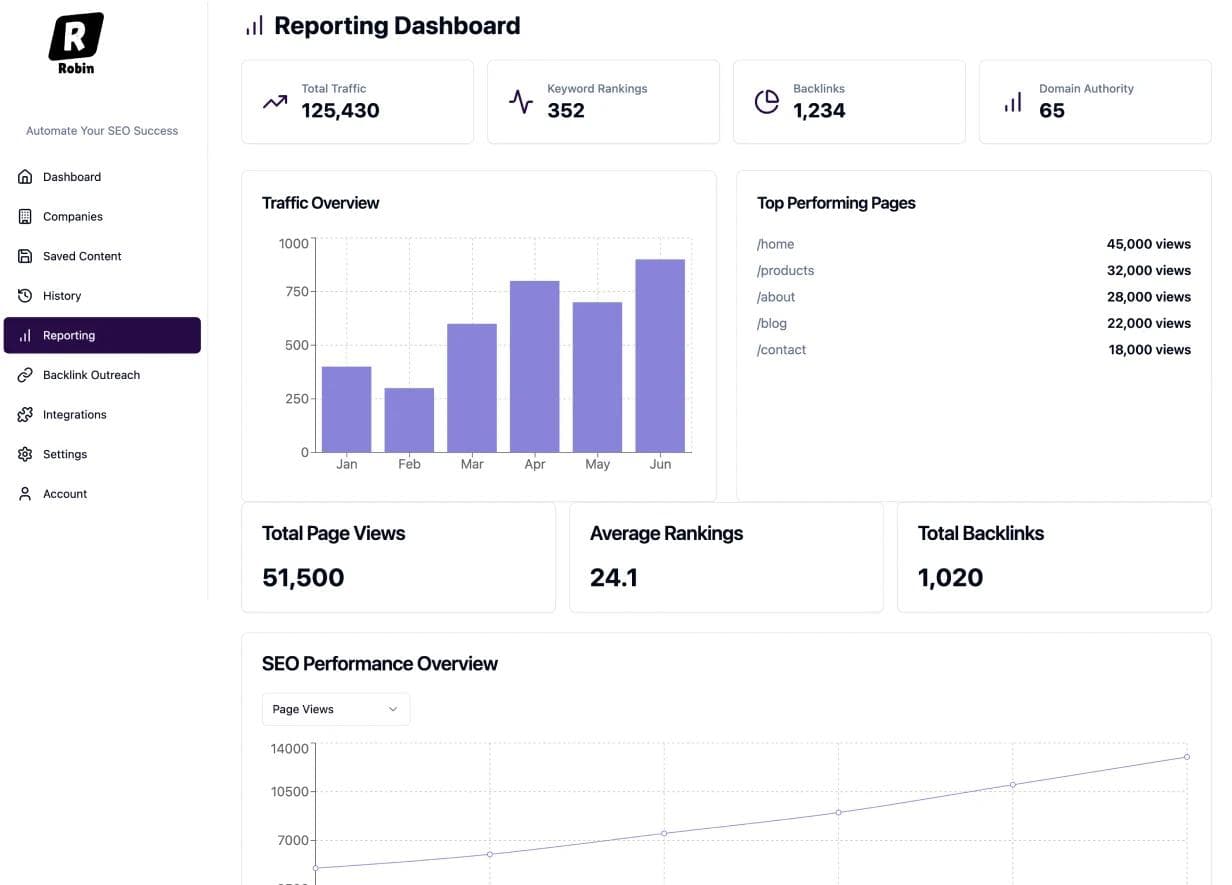The width and height of the screenshot is (1232, 885).
Task: Expand the Page Views dropdown chevron
Action: coord(393,709)
